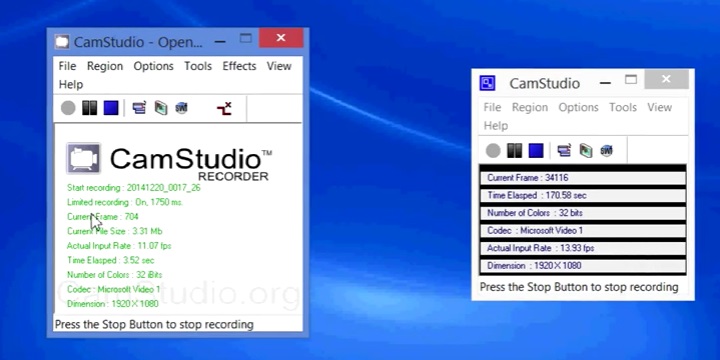The width and height of the screenshot is (720, 360).
Task: Close the right CamStudio window
Action: point(666,79)
